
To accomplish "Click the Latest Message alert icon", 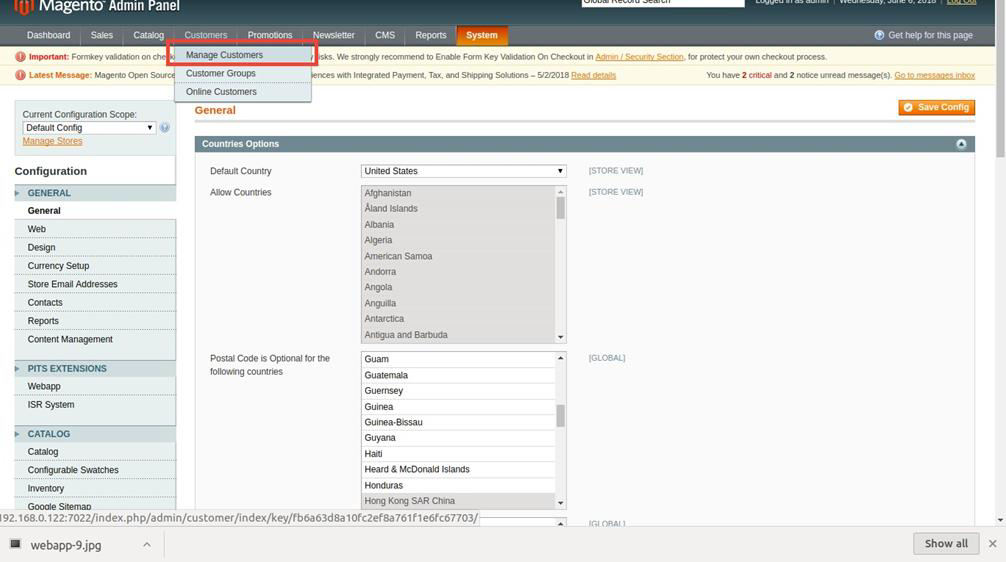I will pos(21,75).
